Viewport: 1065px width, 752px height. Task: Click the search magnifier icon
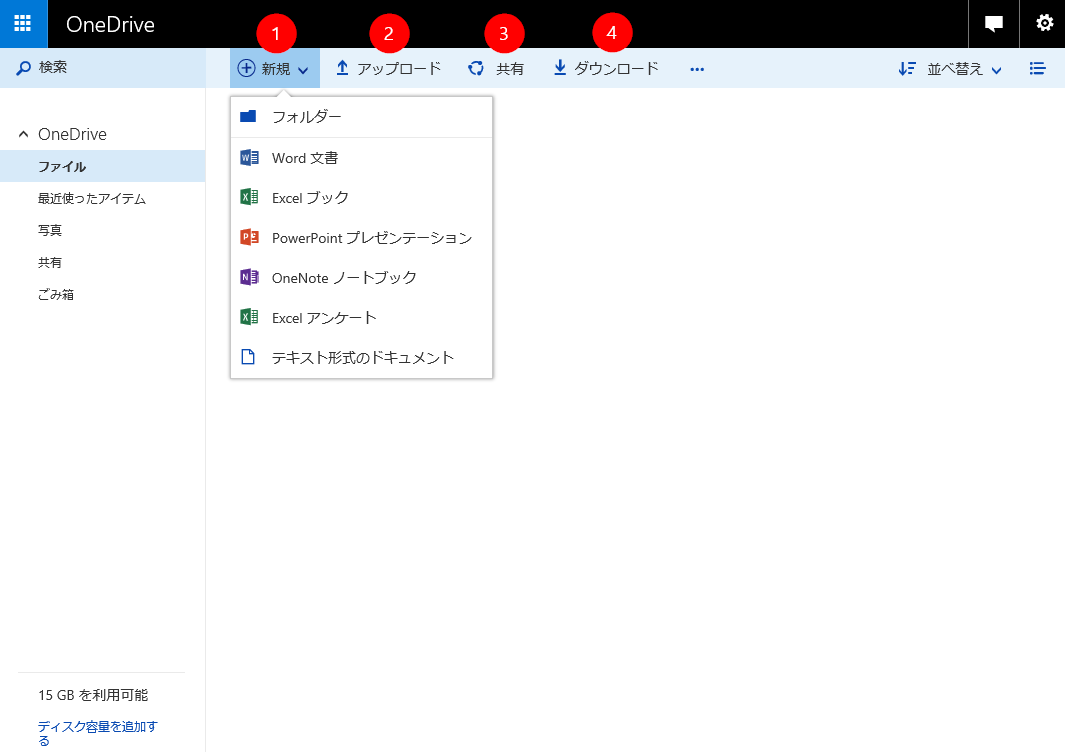pos(23,68)
